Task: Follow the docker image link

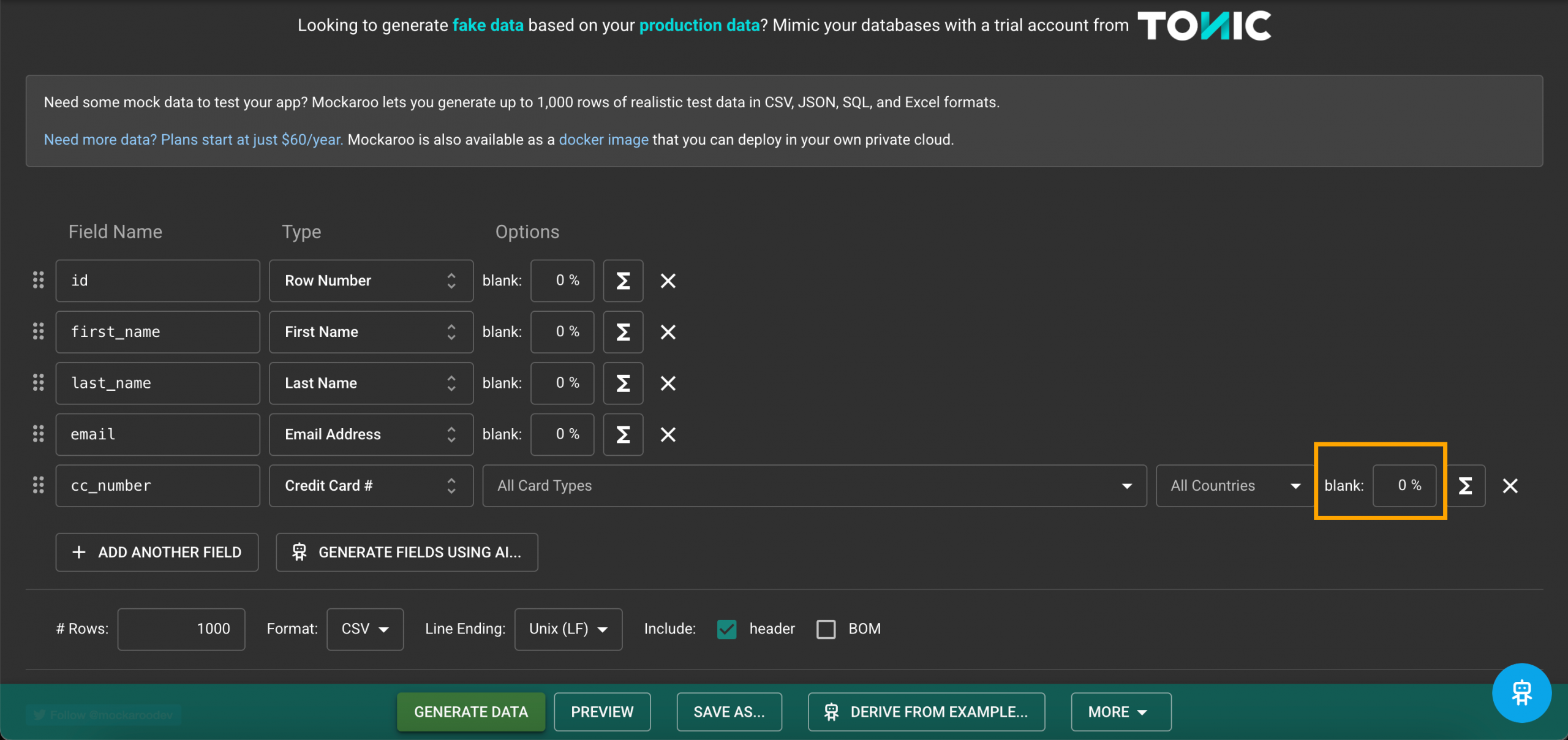Action: pyautogui.click(x=603, y=140)
